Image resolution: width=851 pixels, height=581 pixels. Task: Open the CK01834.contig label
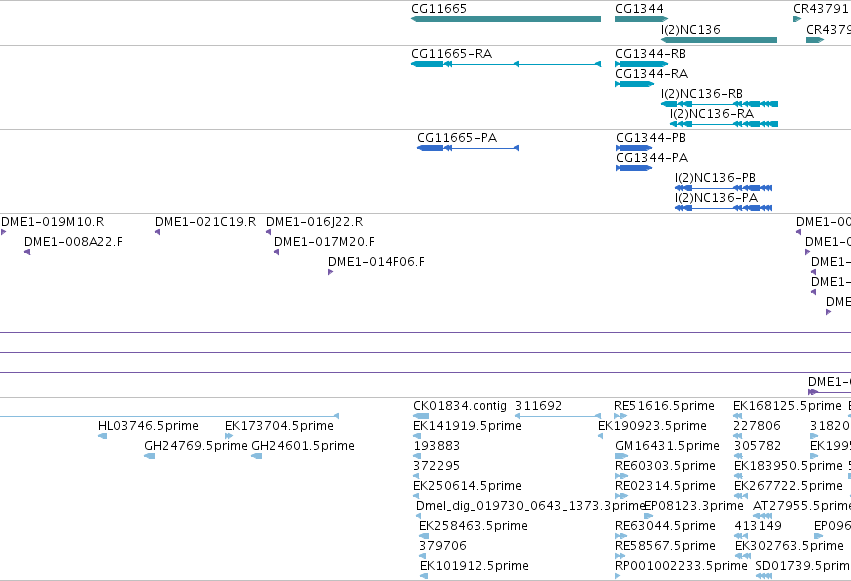point(460,406)
